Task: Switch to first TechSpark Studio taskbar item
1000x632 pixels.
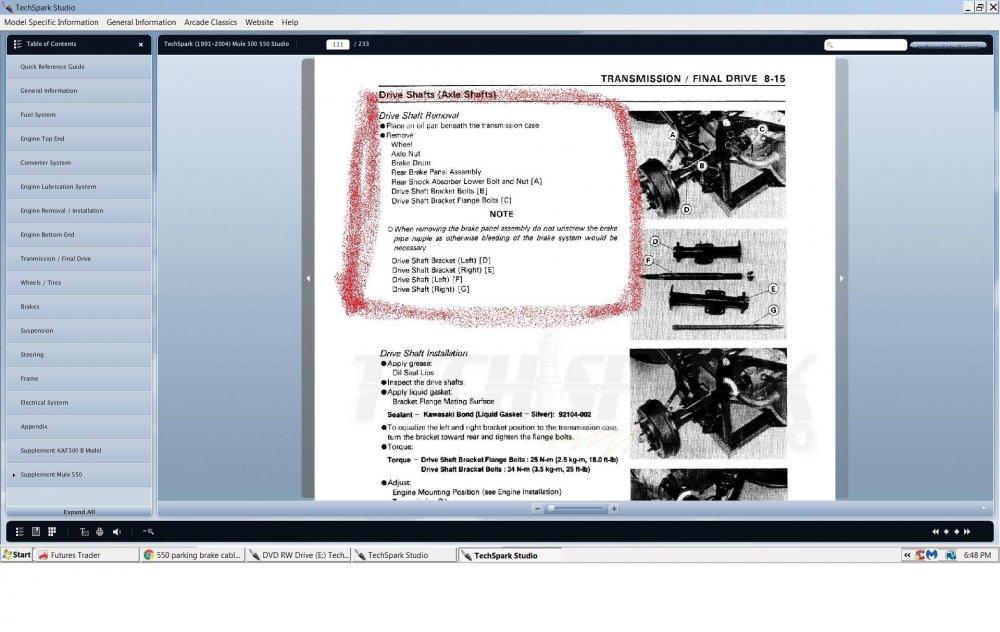Action: coord(404,555)
